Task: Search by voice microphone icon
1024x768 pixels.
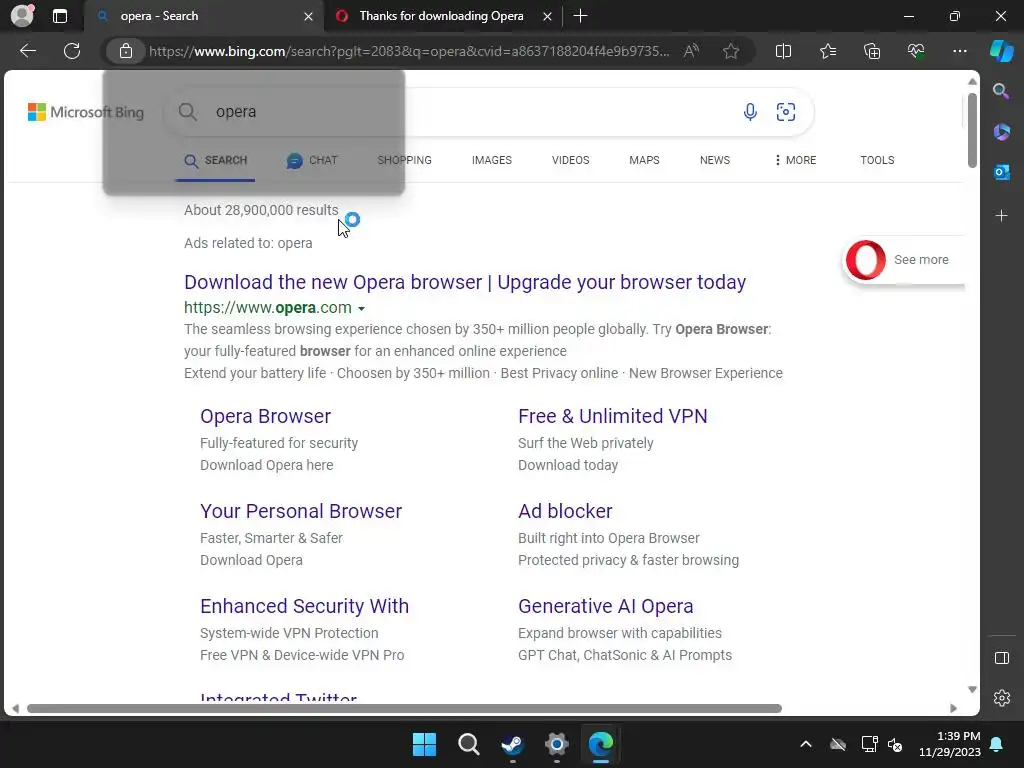Action: 750,112
